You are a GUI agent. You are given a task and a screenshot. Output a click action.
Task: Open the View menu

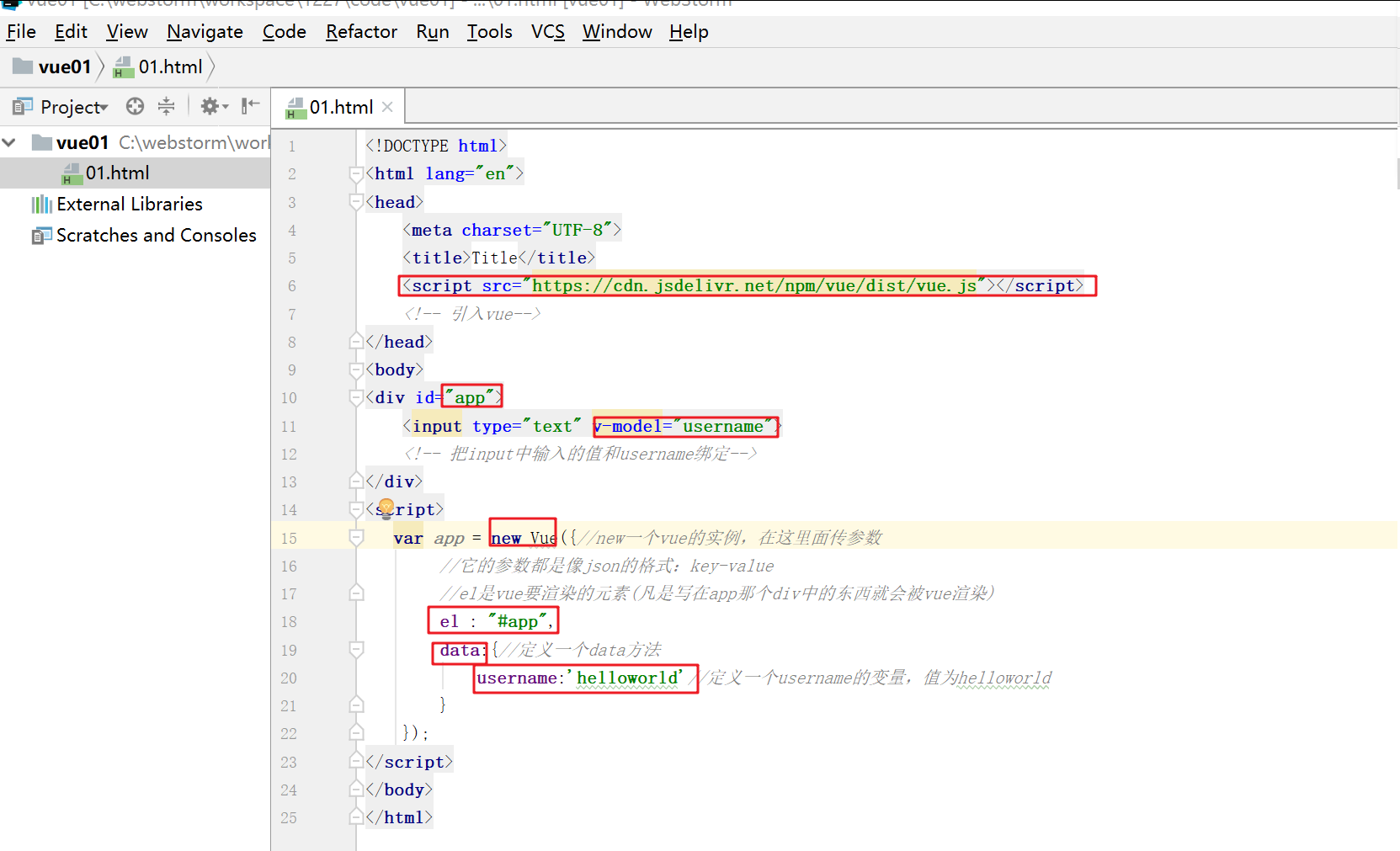tap(127, 32)
